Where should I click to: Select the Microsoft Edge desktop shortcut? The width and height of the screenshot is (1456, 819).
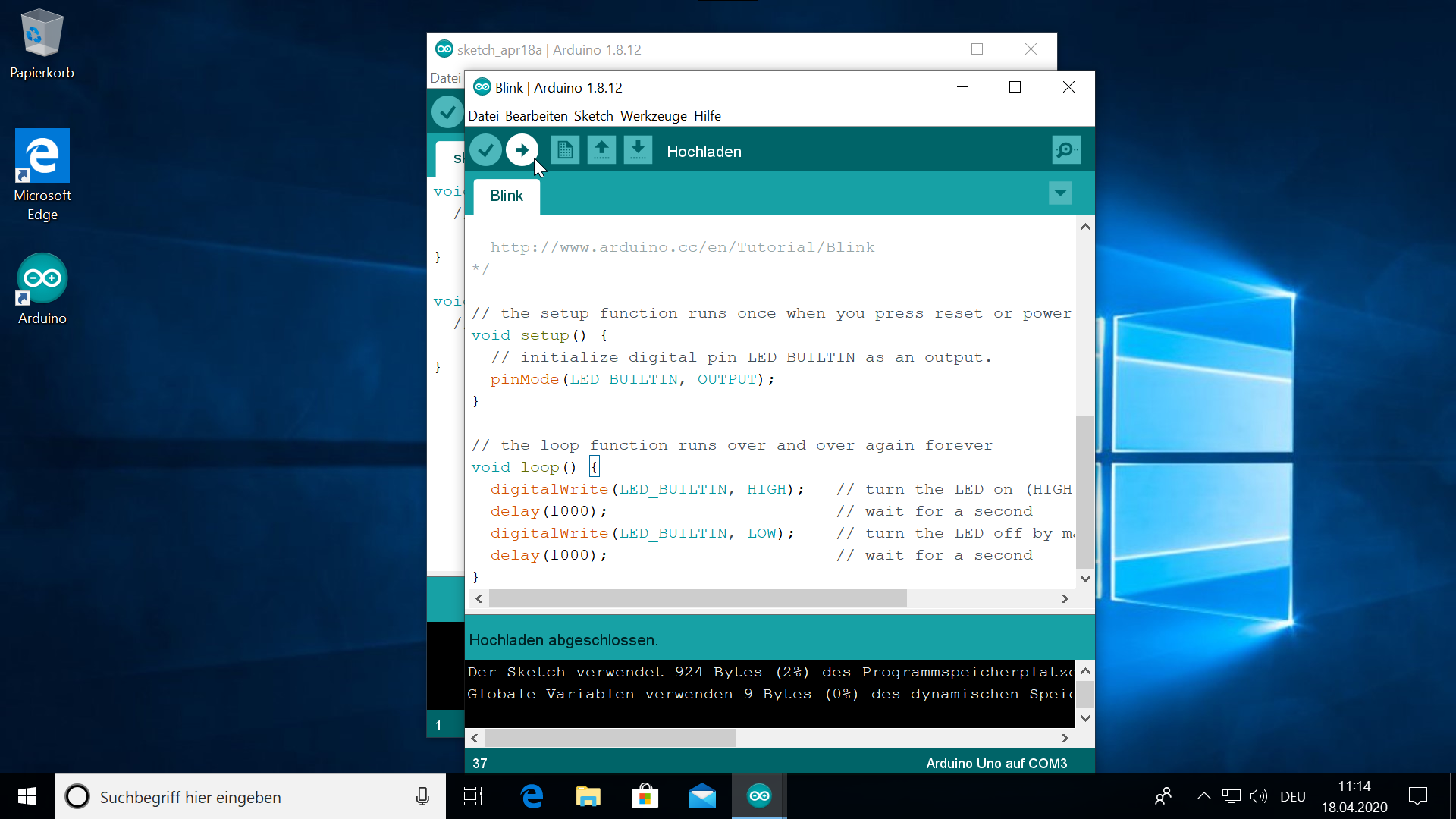pos(42,176)
